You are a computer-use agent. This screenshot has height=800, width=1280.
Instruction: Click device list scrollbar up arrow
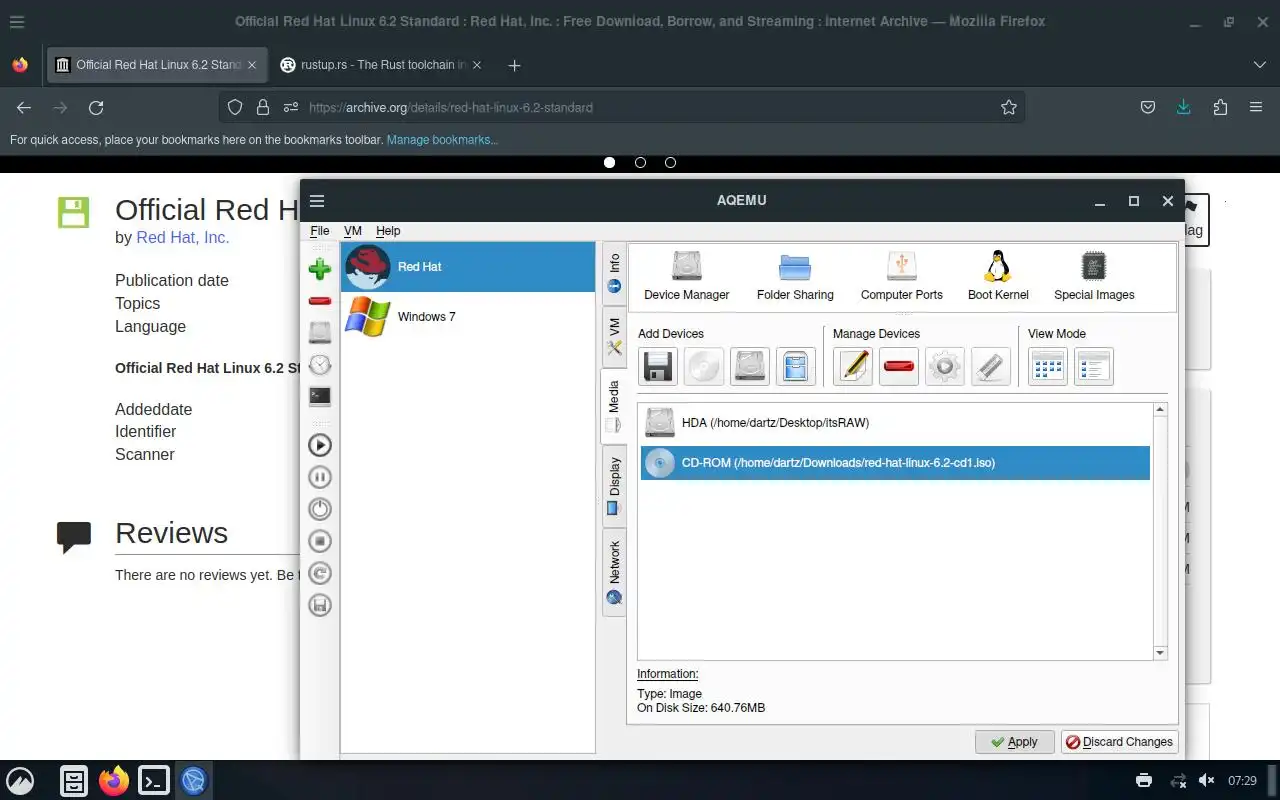(x=1160, y=409)
